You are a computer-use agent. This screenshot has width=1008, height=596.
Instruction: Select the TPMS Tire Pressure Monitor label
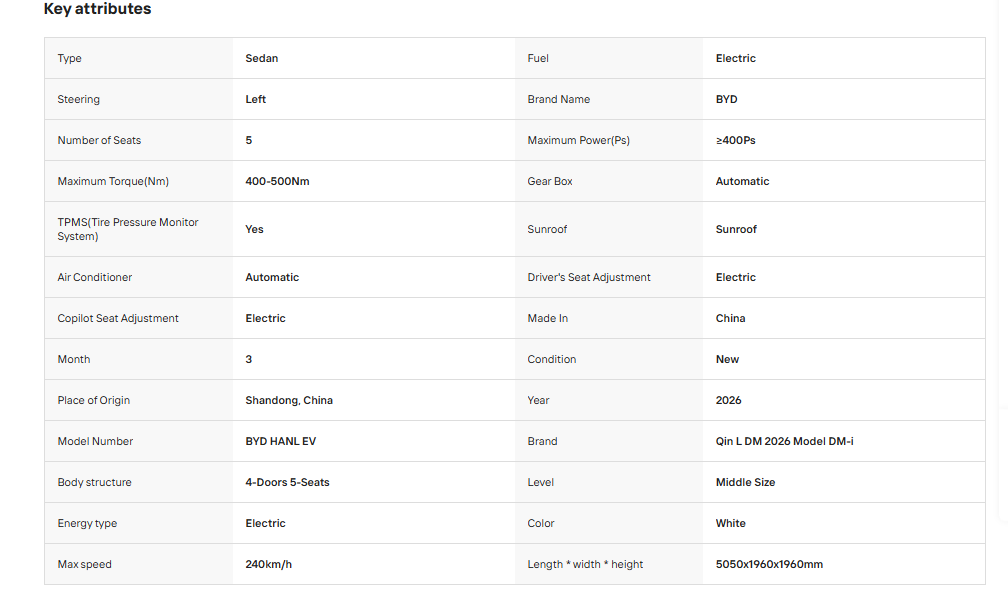pyautogui.click(x=128, y=229)
